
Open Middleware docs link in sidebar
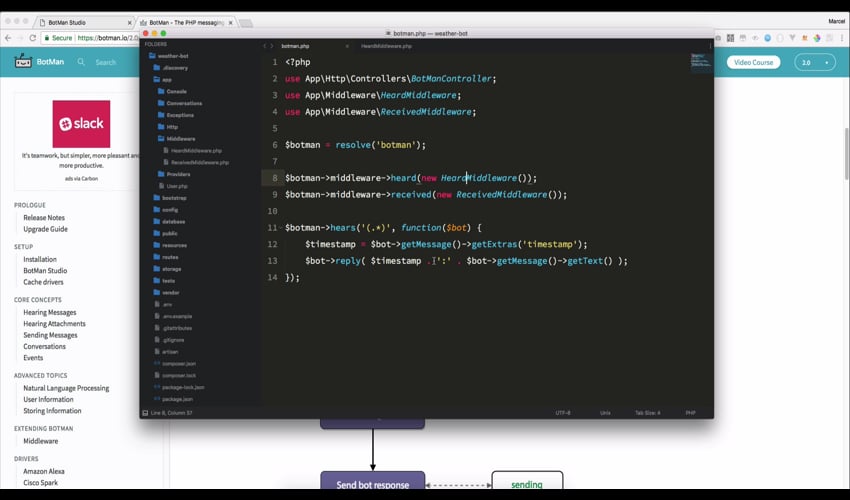41,441
